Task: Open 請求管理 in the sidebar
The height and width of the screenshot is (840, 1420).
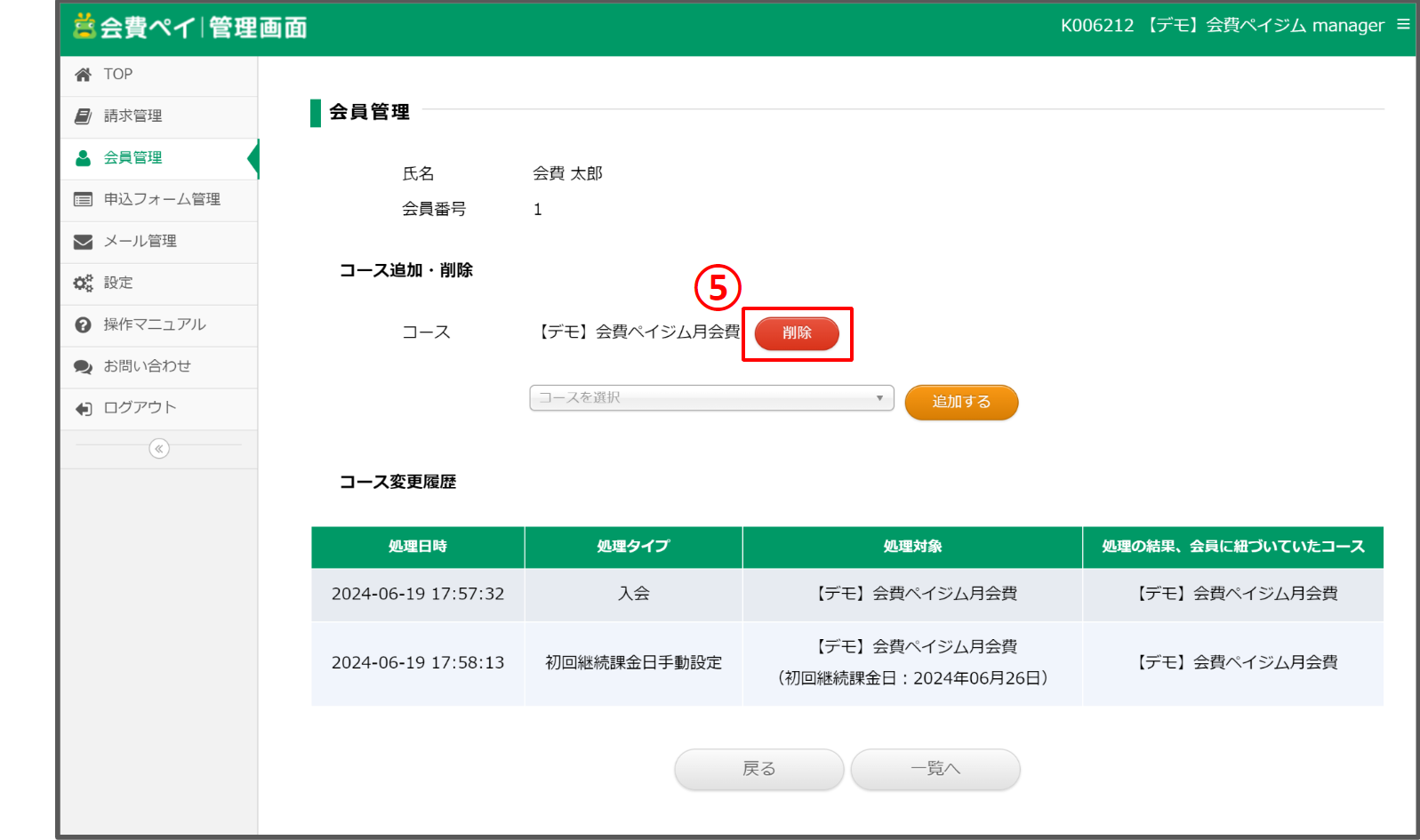Action: tap(159, 116)
